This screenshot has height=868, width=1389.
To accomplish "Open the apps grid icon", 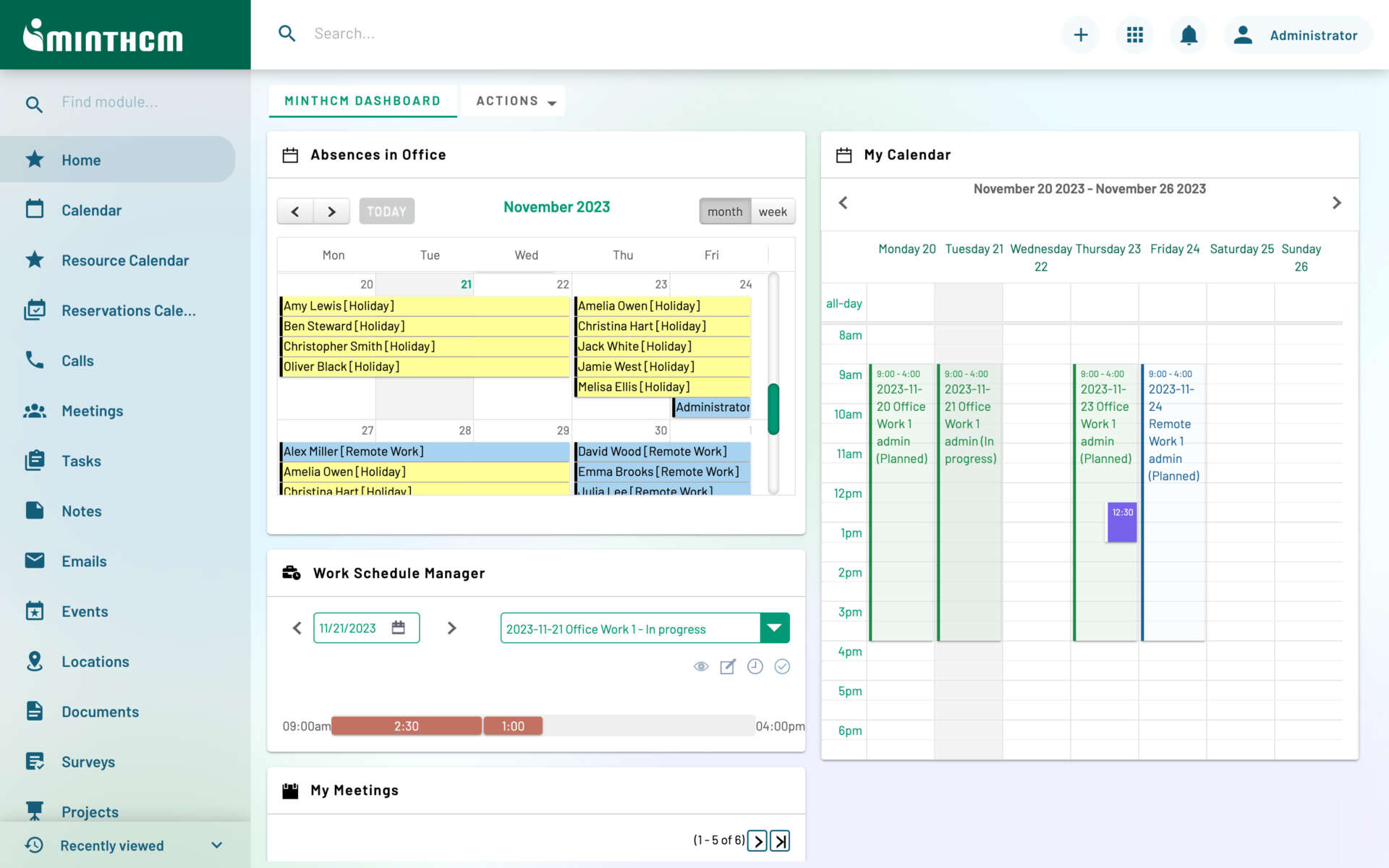I will pos(1135,35).
